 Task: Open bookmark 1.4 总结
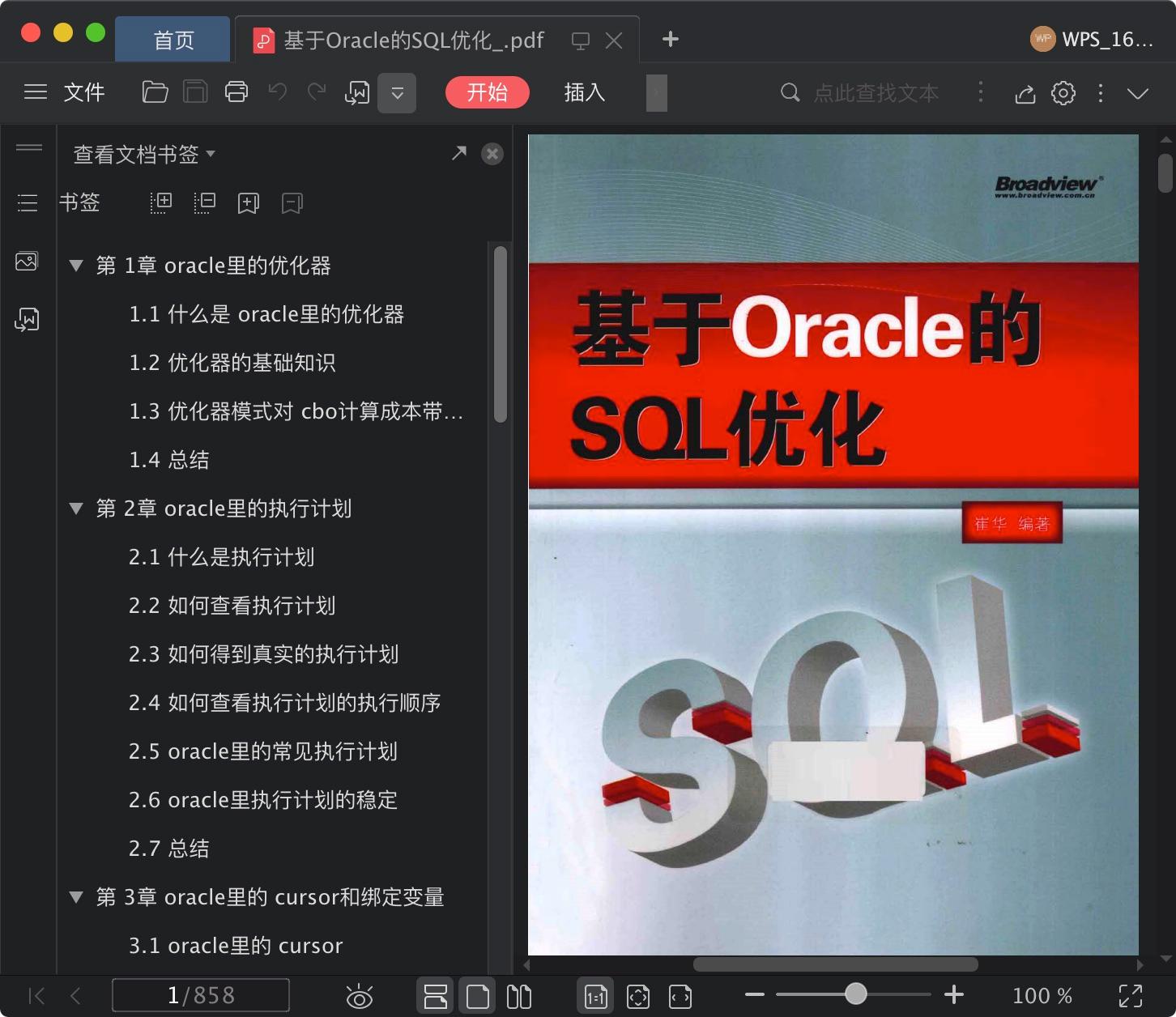pyautogui.click(x=169, y=460)
